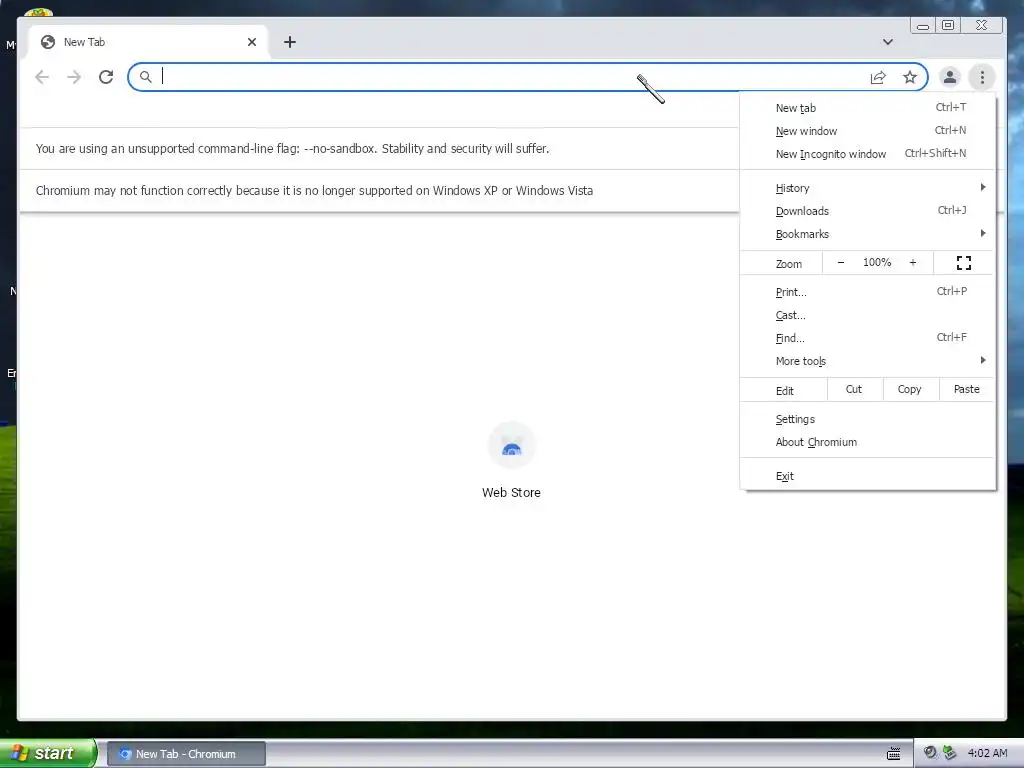Click the network tray icon beside the clock
Viewport: 1024px width, 768px height.
coord(949,752)
